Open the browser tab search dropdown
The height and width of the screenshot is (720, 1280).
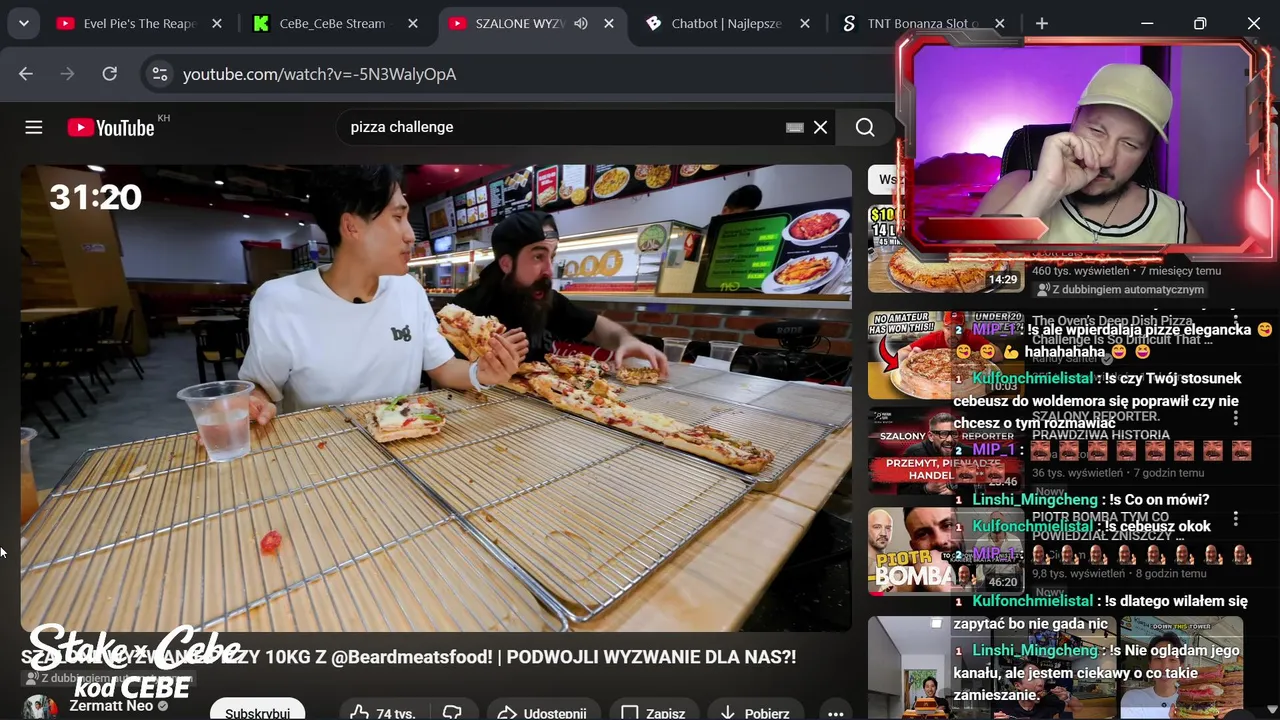coord(23,23)
